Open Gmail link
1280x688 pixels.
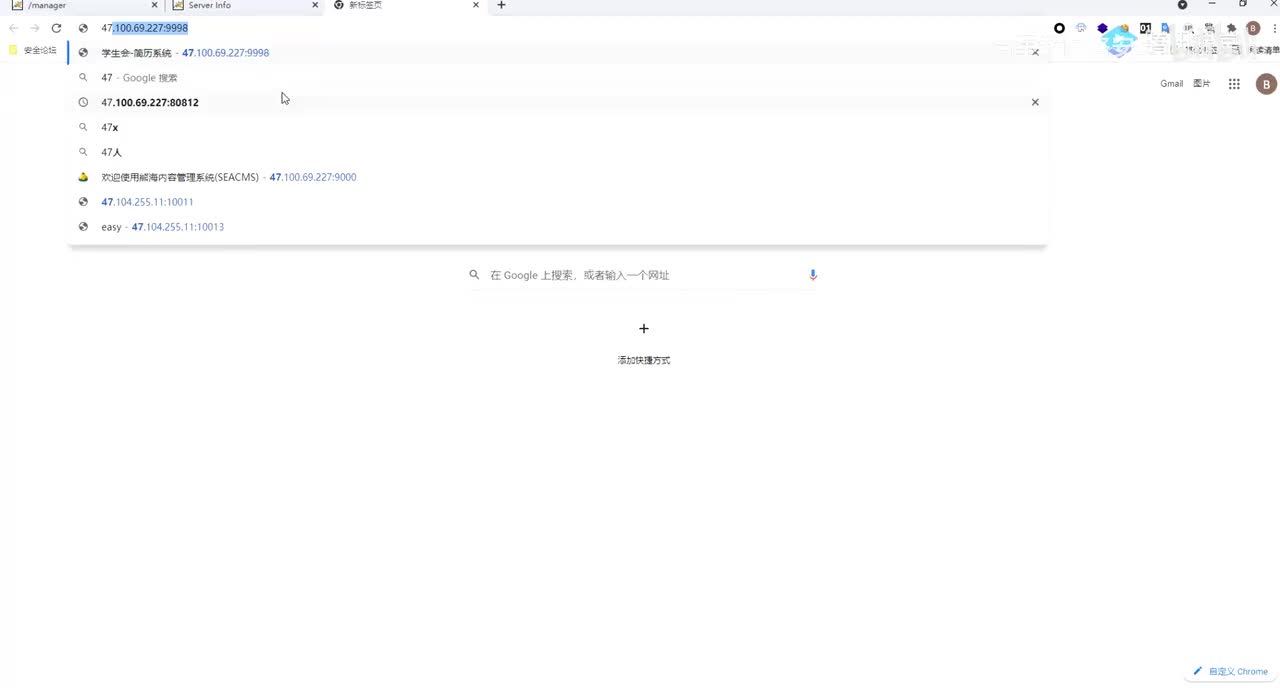click(1172, 84)
